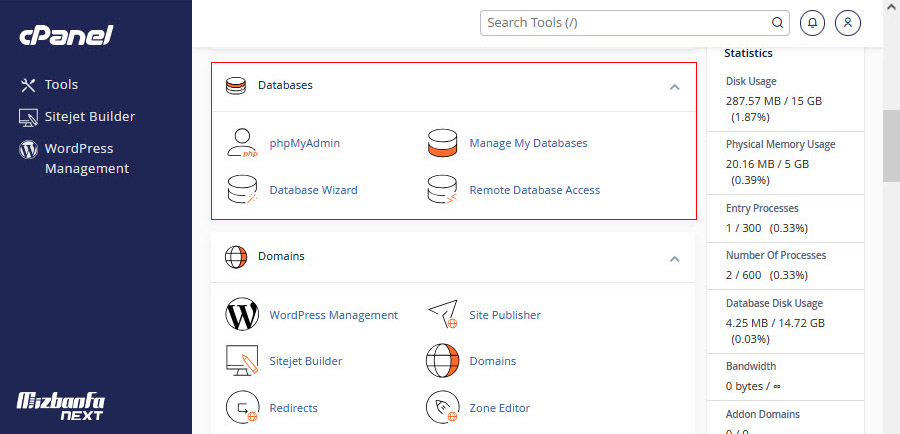The width and height of the screenshot is (900, 434).
Task: Open the user account icon
Action: tap(848, 23)
